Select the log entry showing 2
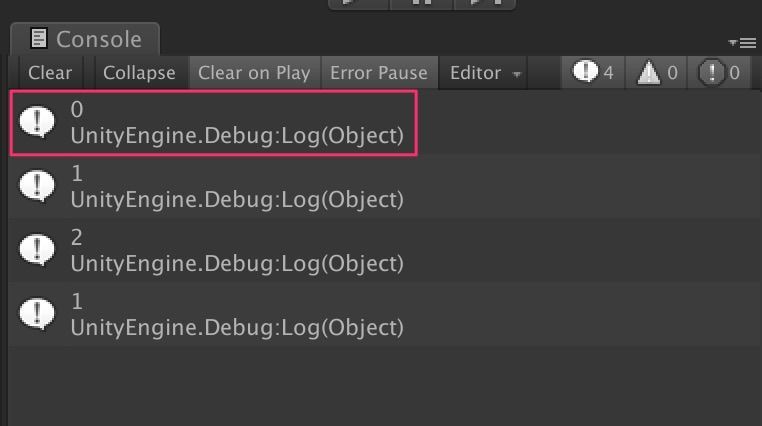This screenshot has width=762, height=426. click(384, 251)
